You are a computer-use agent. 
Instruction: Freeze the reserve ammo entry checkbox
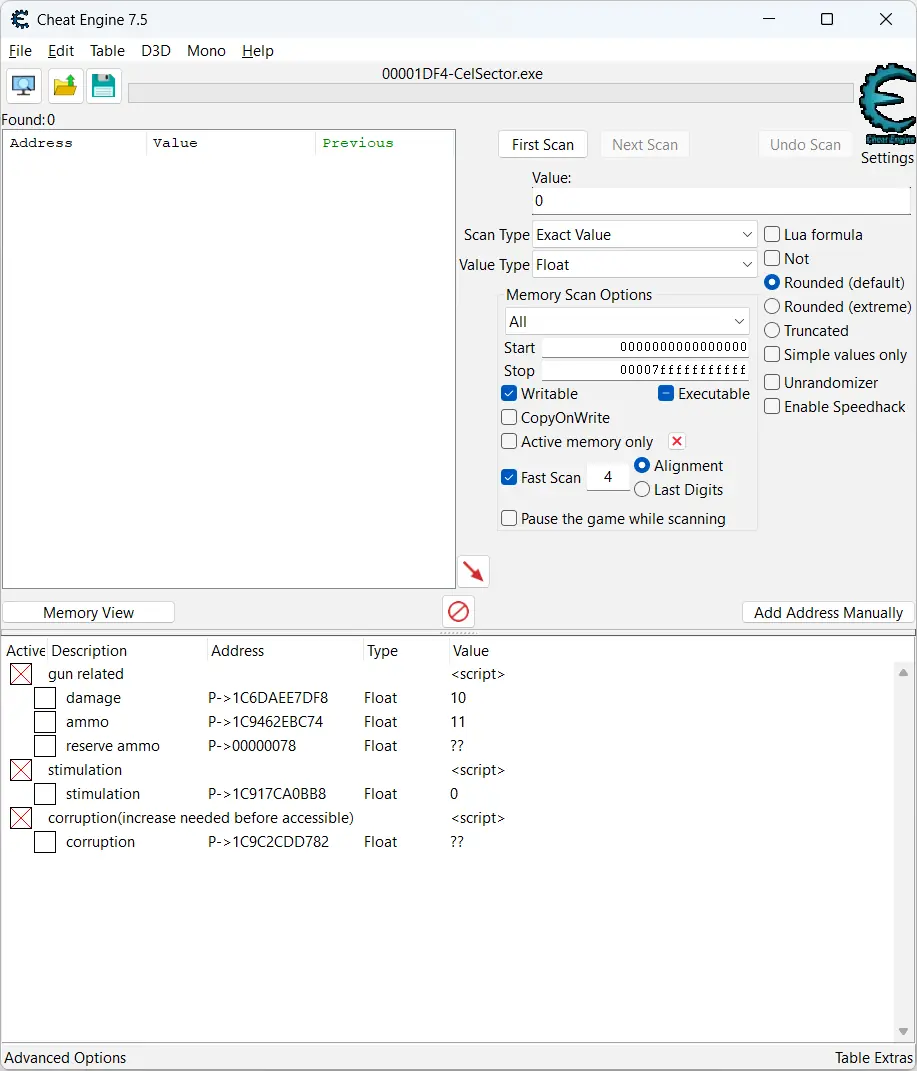45,746
